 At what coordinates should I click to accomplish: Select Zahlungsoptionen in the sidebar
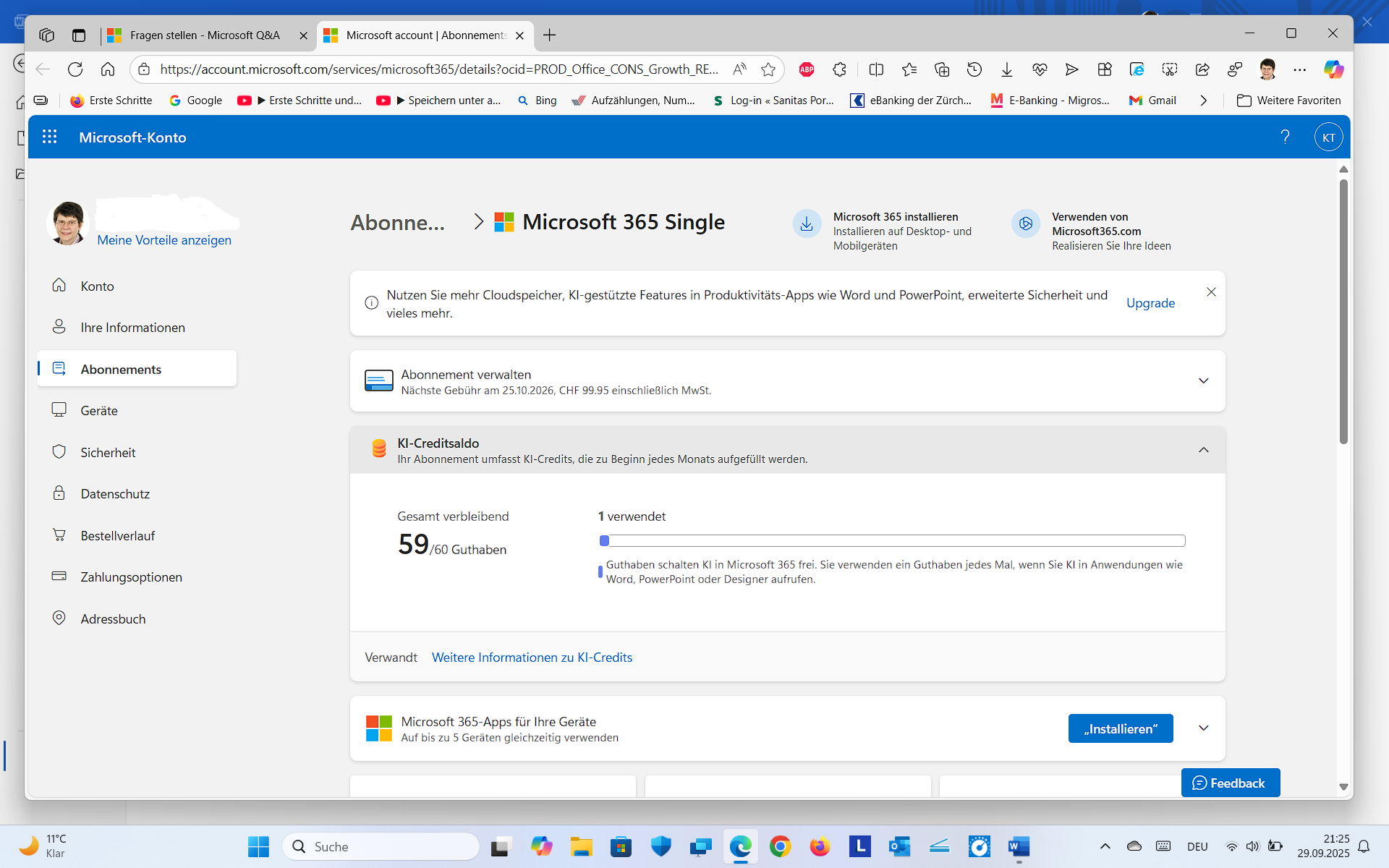coord(131,576)
